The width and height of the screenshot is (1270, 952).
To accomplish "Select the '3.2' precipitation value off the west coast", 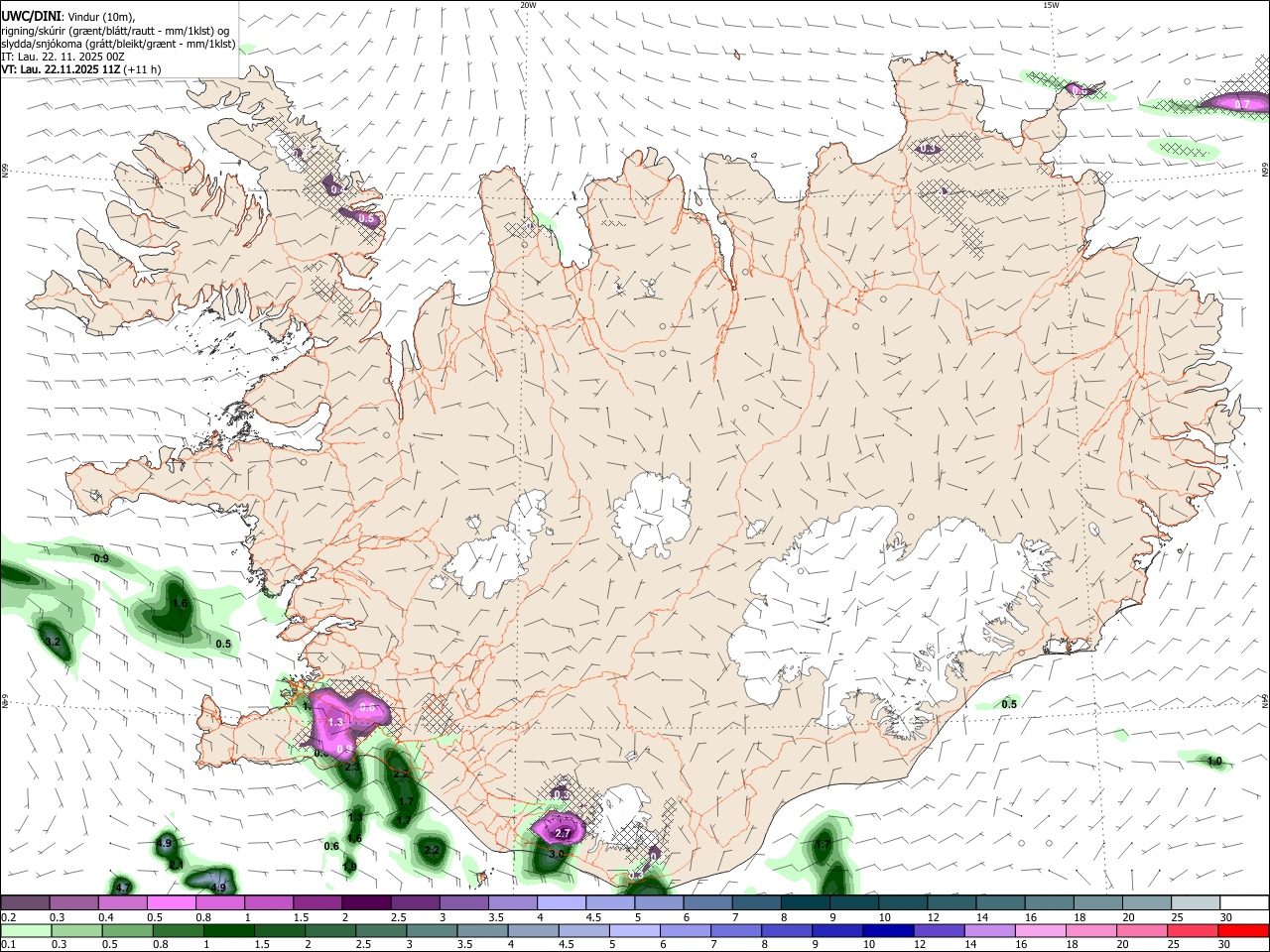I will [54, 643].
